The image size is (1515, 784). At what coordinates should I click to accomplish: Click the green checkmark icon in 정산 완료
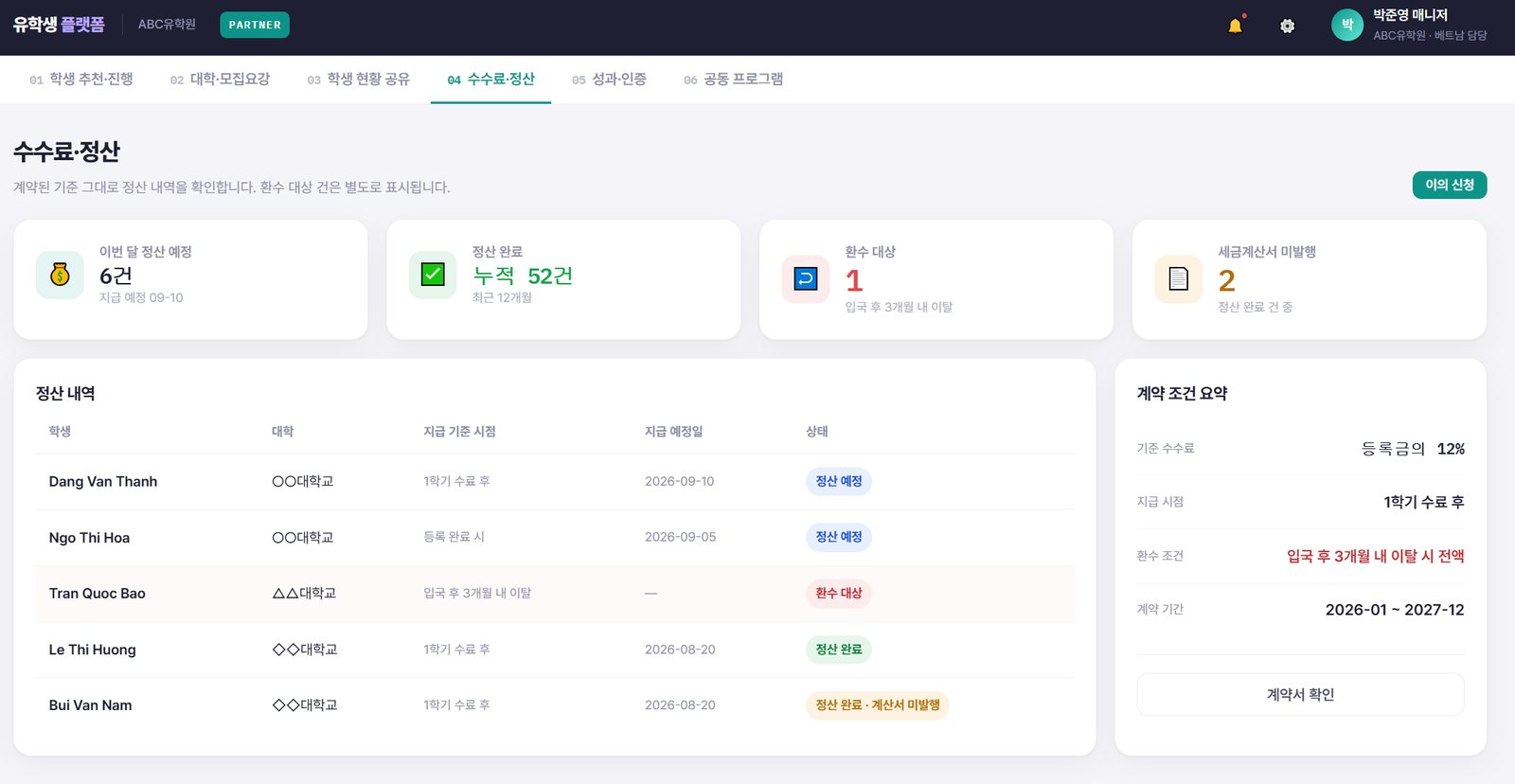point(433,275)
